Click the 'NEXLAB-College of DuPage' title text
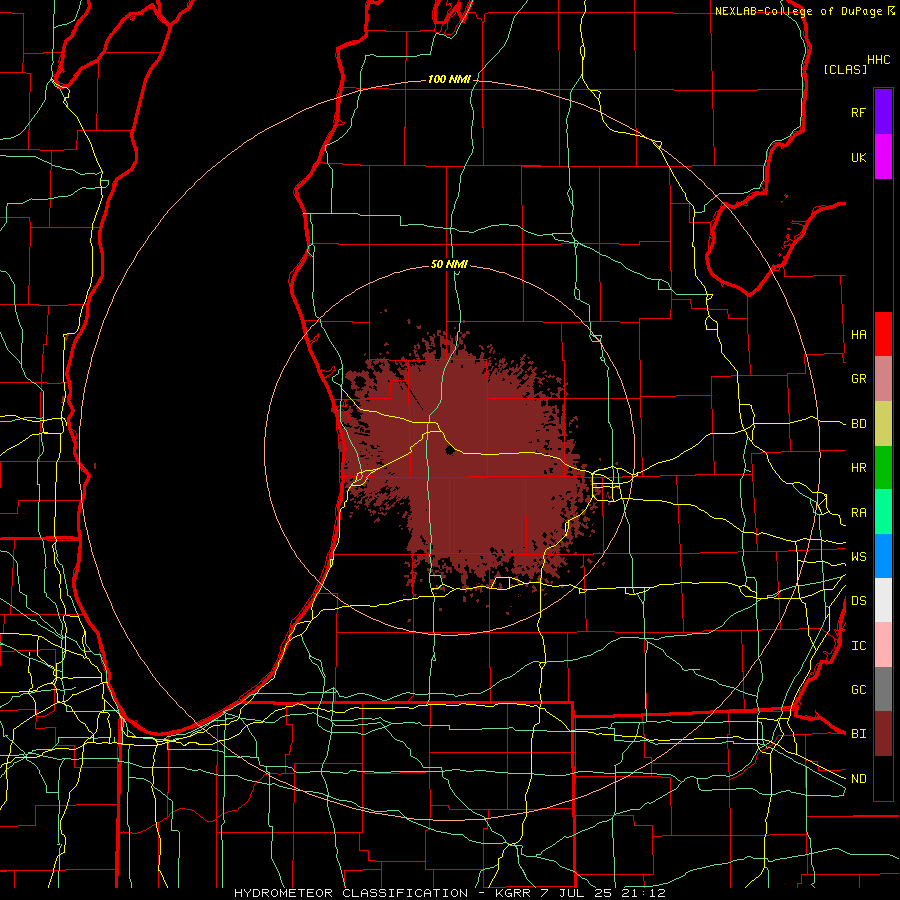This screenshot has width=900, height=900. click(798, 11)
